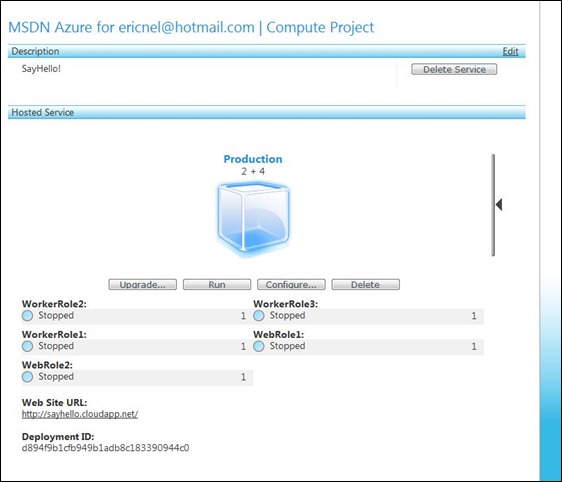Viewport: 562px width, 482px height.
Task: Click Delete button under Production
Action: (366, 285)
